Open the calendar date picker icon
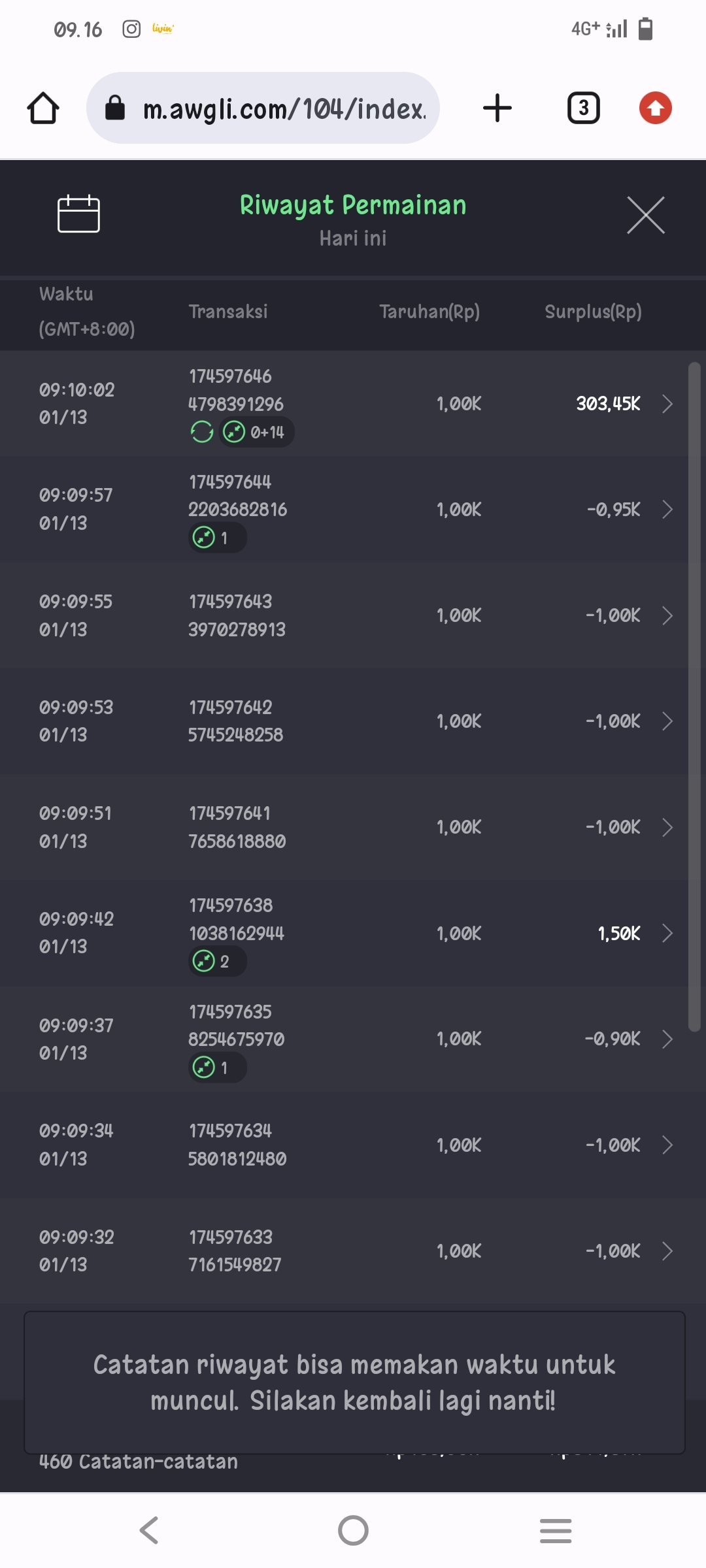 tap(78, 214)
